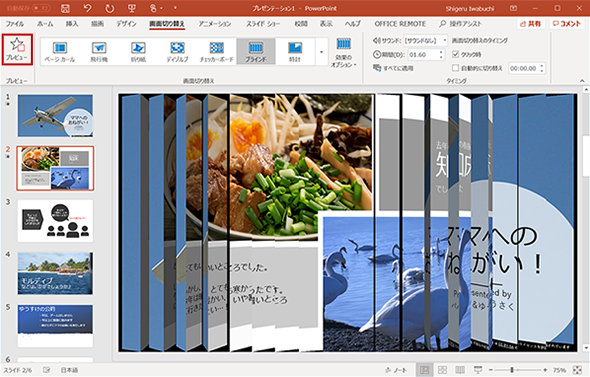Click the zoom out minus button
Viewport: 590px width, 377px height.
pos(491,370)
